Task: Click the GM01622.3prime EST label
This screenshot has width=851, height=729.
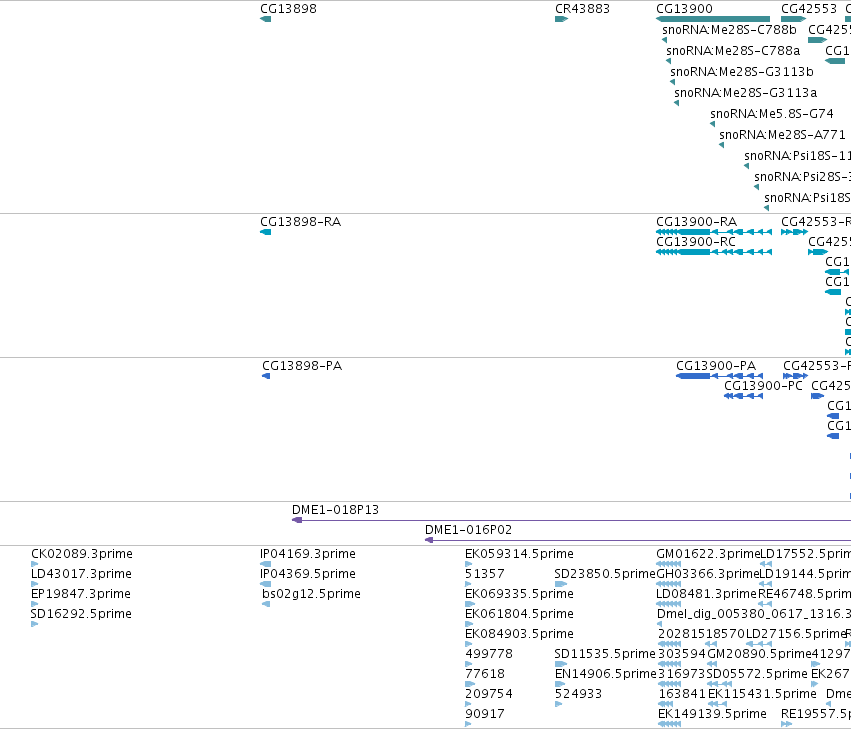Action: (708, 554)
